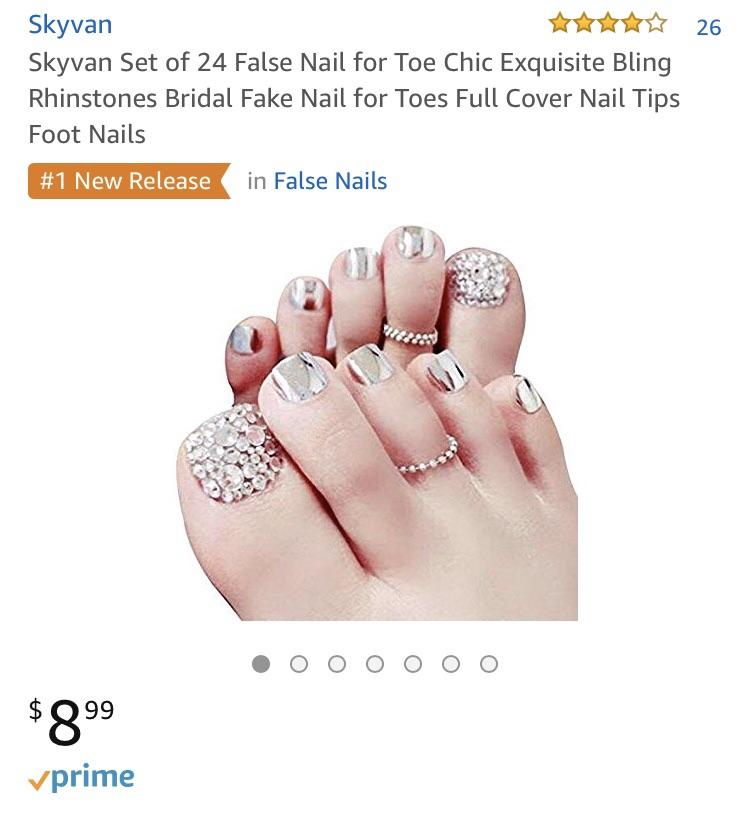750x822 pixels.
Task: Select the first carousel dot indicator
Action: tap(262, 662)
